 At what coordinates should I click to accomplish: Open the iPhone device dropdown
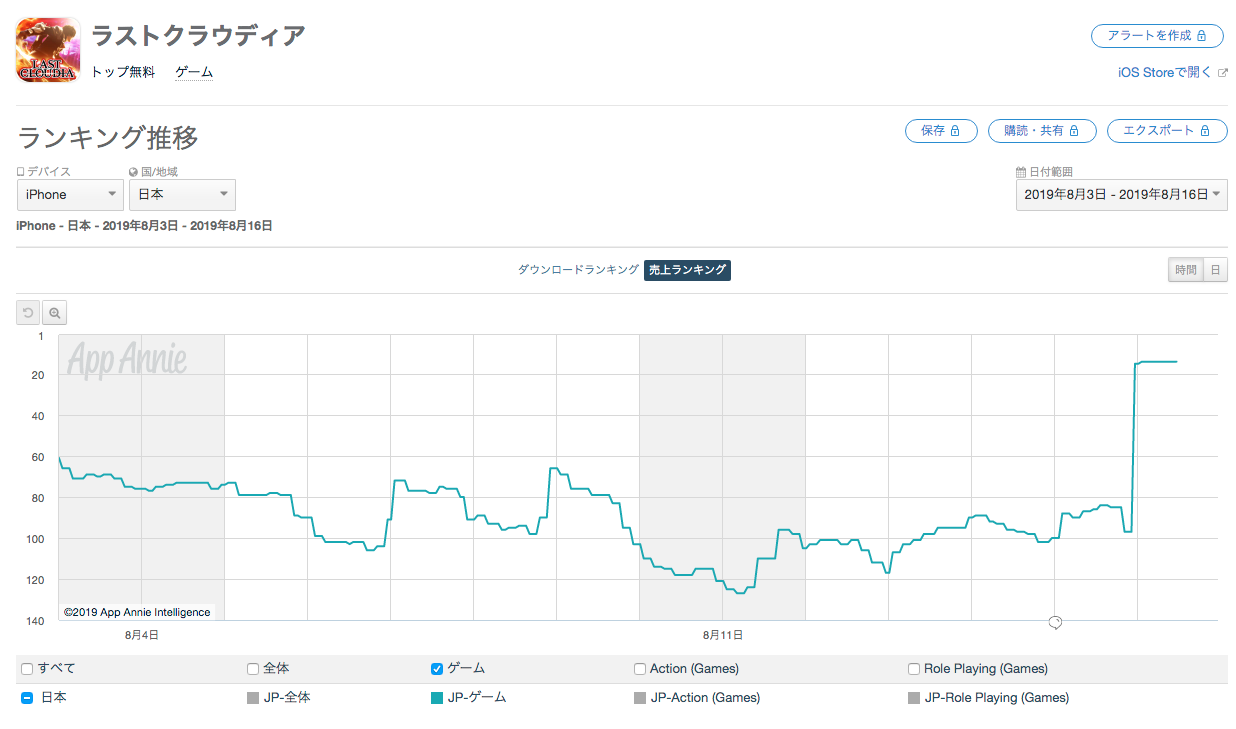click(70, 195)
